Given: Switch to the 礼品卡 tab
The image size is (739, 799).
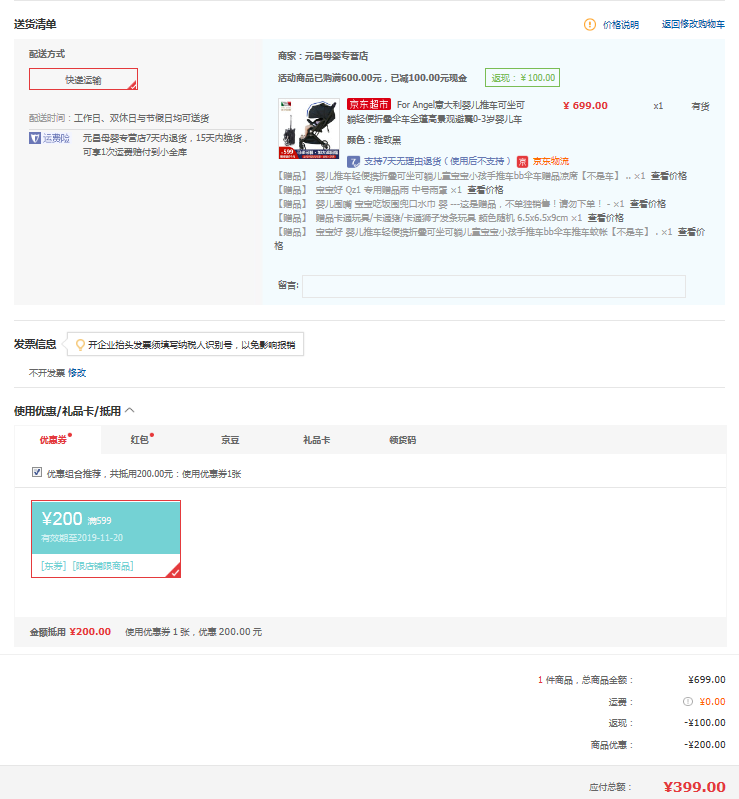Looking at the screenshot, I should [316, 440].
